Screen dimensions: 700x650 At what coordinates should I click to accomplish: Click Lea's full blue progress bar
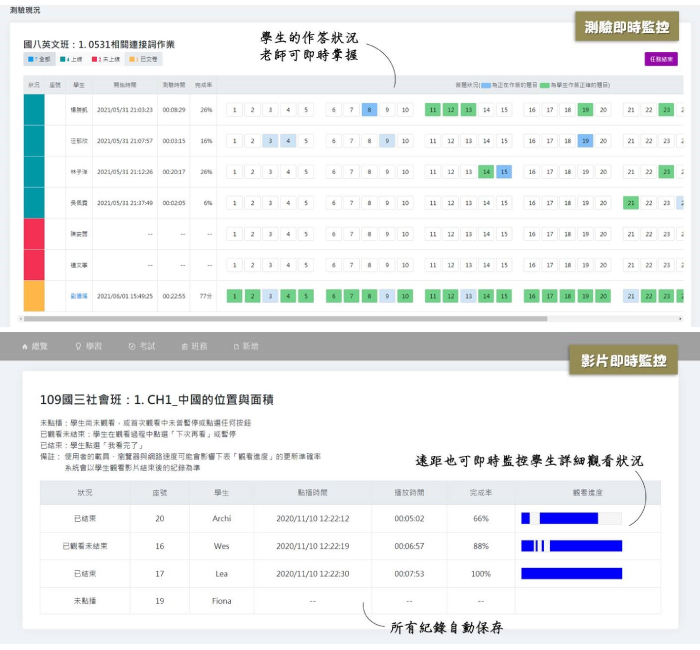[571, 574]
